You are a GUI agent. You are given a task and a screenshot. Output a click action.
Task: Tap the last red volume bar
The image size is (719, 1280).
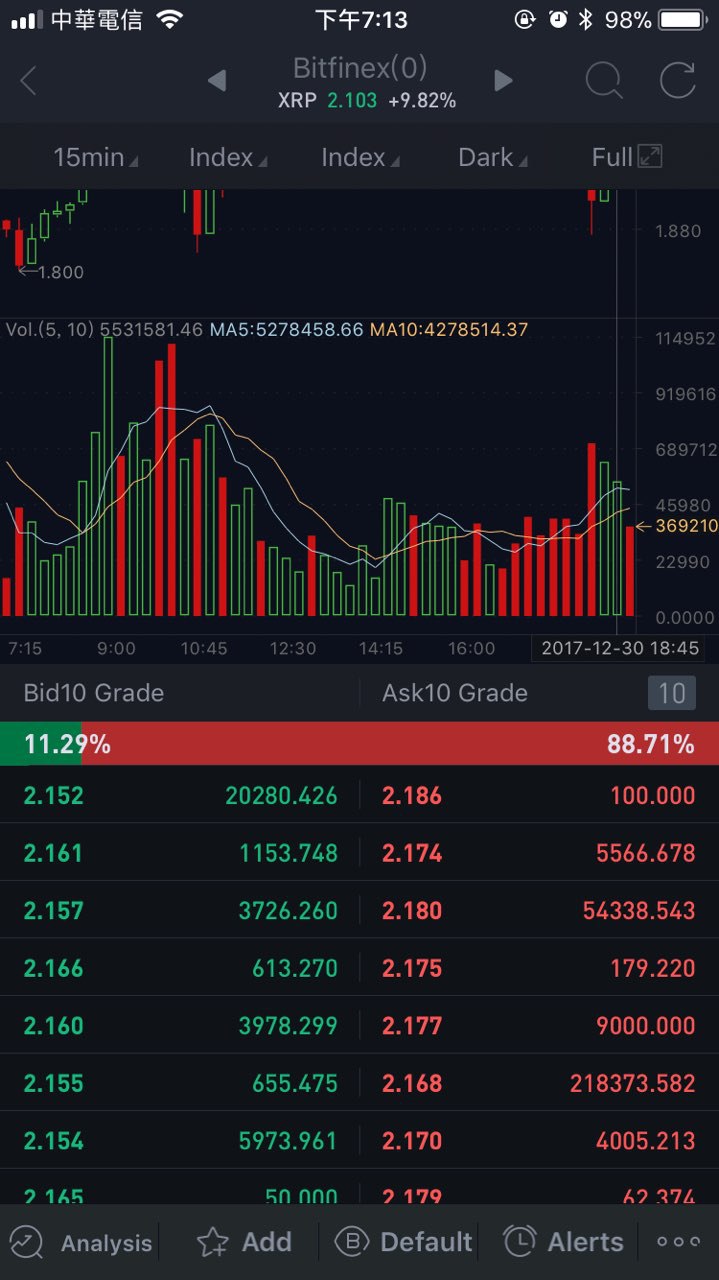(x=630, y=571)
